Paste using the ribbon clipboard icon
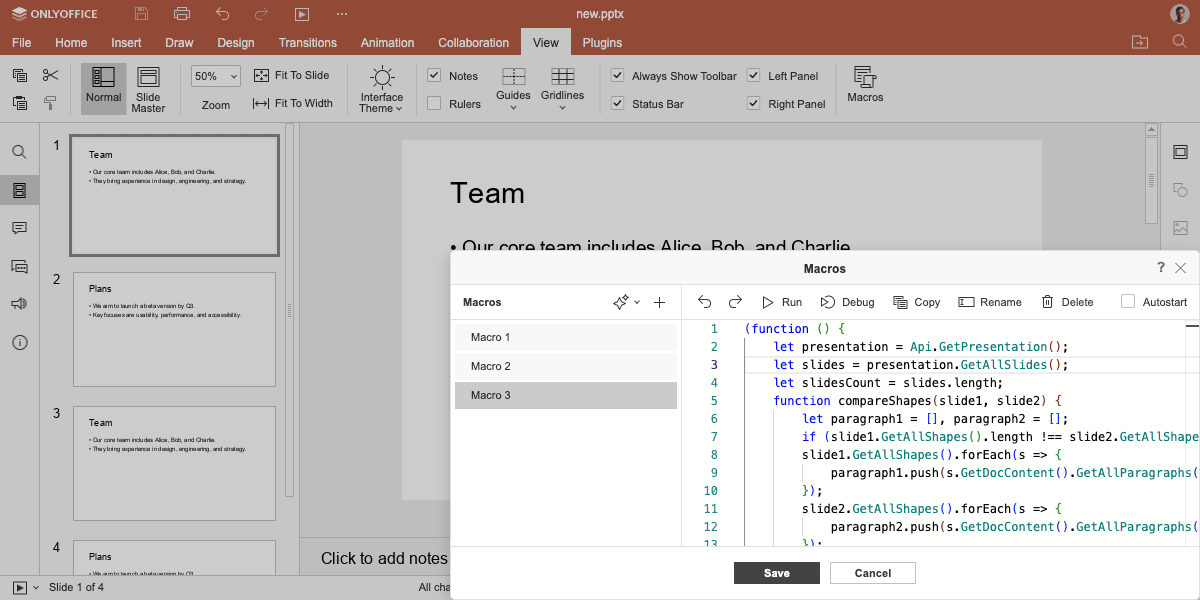Viewport: 1200px width, 600px height. (20, 103)
